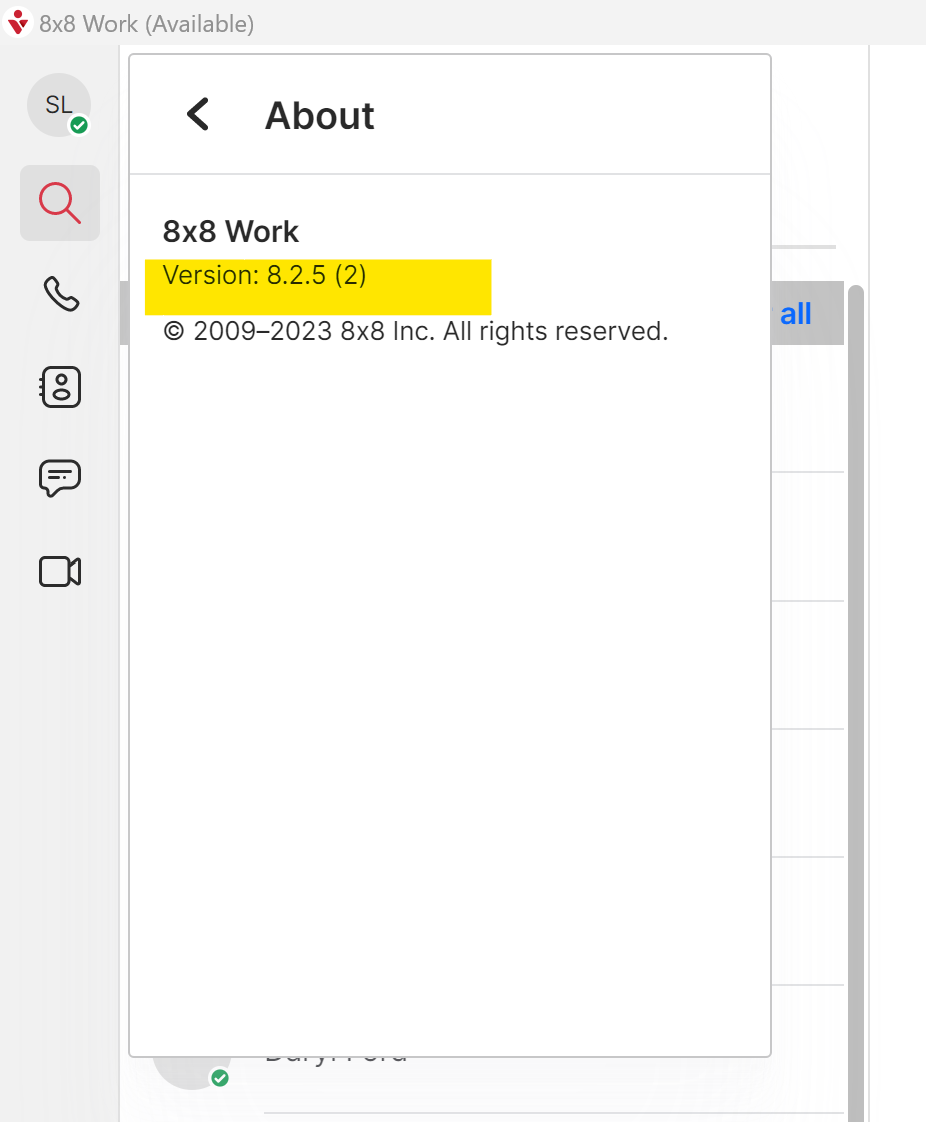Click the 8x8 logo in title bar
The image size is (926, 1122).
(17, 22)
